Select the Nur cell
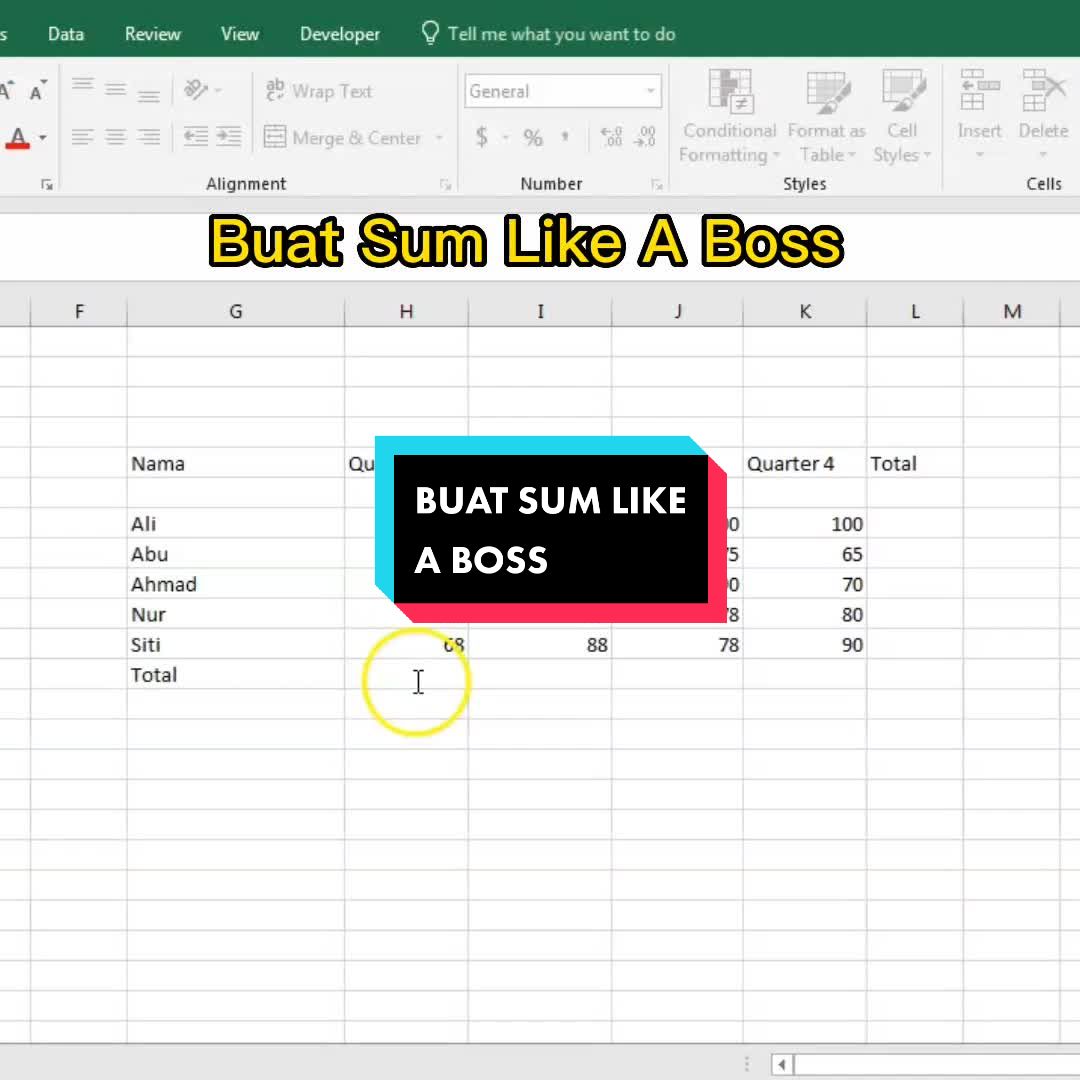 [x=236, y=614]
